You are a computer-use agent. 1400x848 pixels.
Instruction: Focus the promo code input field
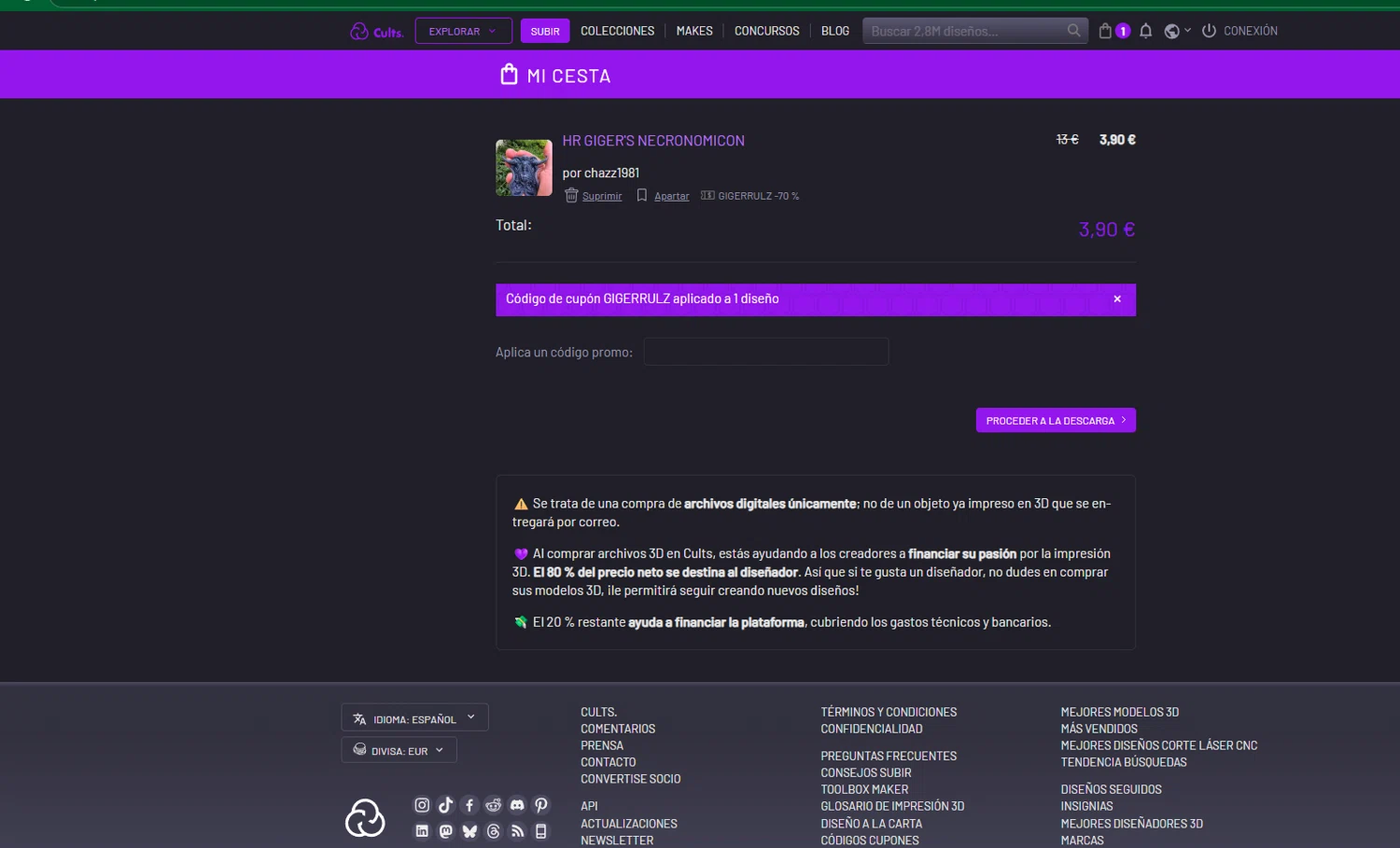766,352
